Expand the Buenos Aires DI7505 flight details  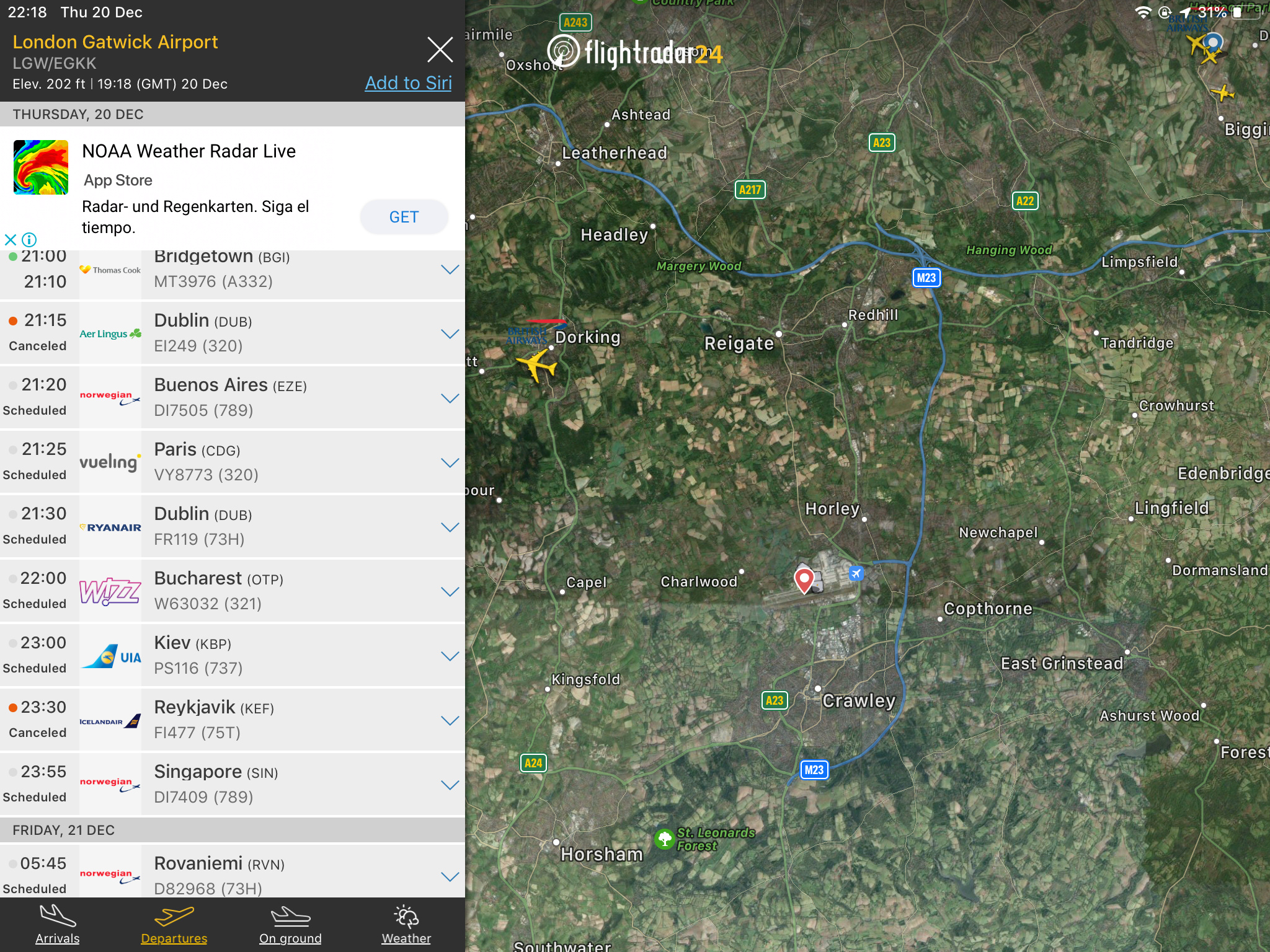[450, 398]
